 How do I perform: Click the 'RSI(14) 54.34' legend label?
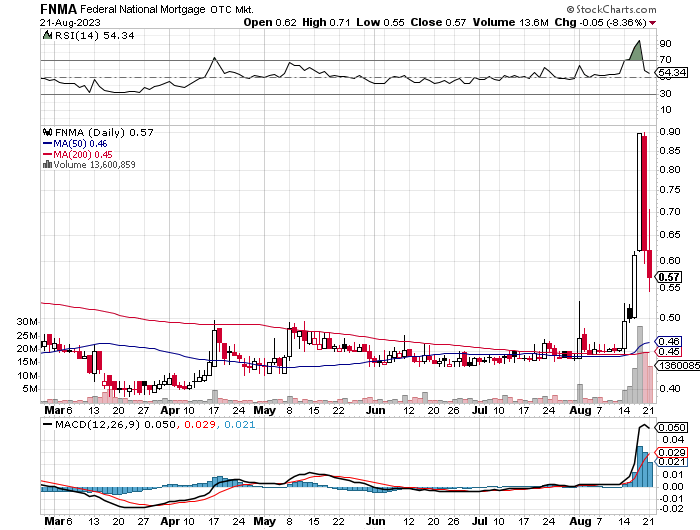(94, 35)
